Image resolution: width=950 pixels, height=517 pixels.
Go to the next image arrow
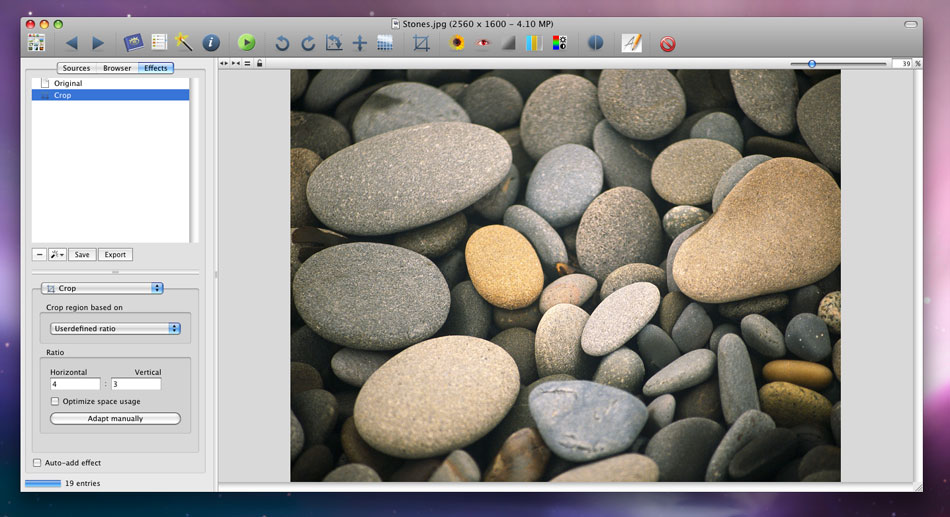[98, 43]
